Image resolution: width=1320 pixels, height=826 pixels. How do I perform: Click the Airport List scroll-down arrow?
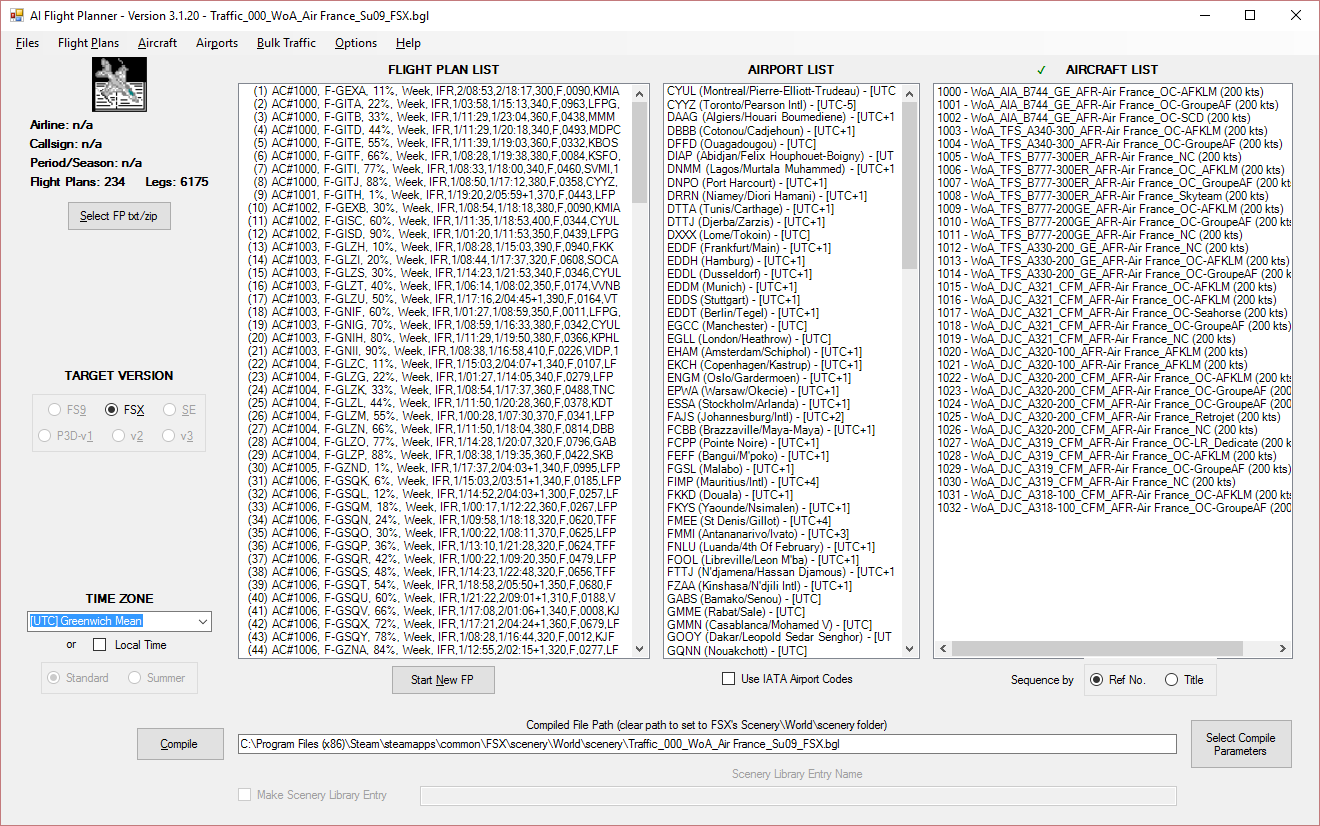click(910, 649)
